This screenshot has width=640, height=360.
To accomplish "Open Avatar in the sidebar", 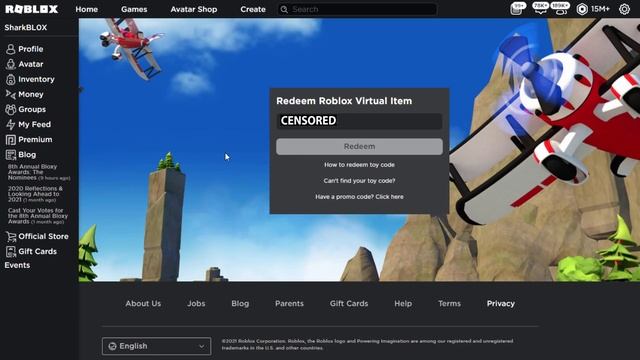I will pos(31,64).
